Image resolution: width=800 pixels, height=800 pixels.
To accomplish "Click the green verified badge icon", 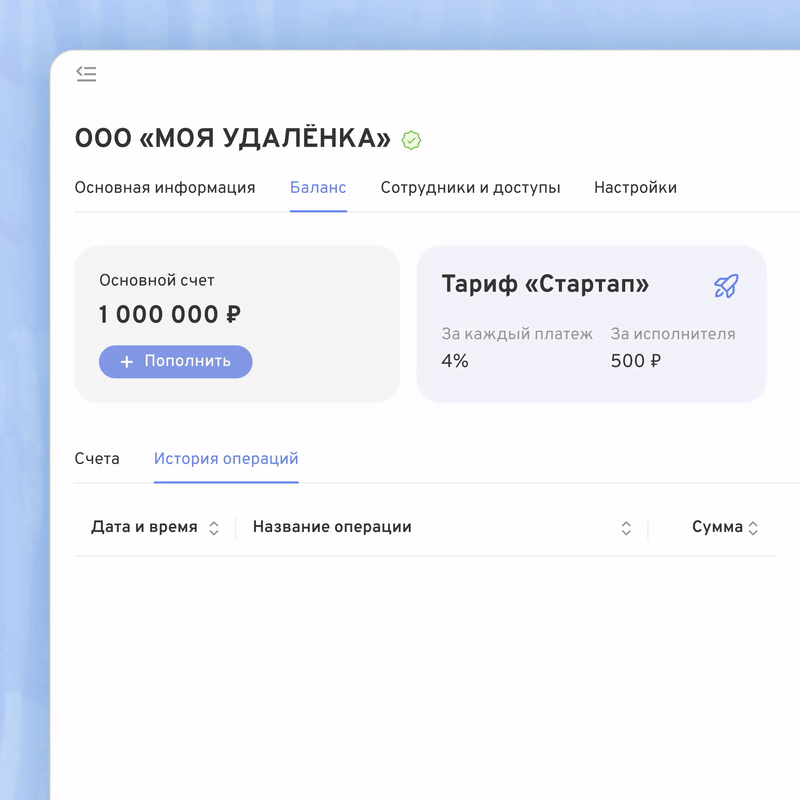I will [x=411, y=140].
